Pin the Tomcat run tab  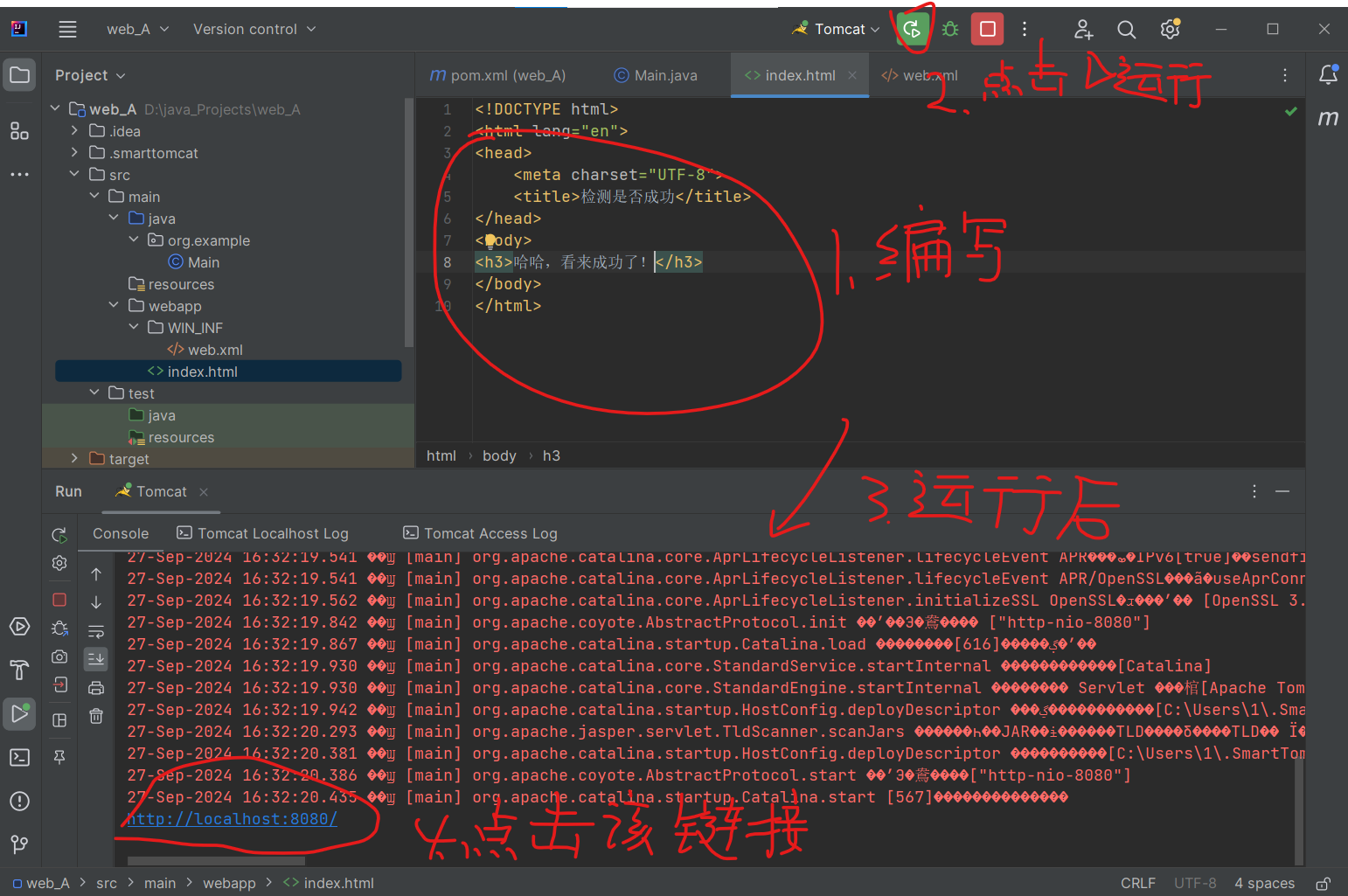pyautogui.click(x=59, y=758)
